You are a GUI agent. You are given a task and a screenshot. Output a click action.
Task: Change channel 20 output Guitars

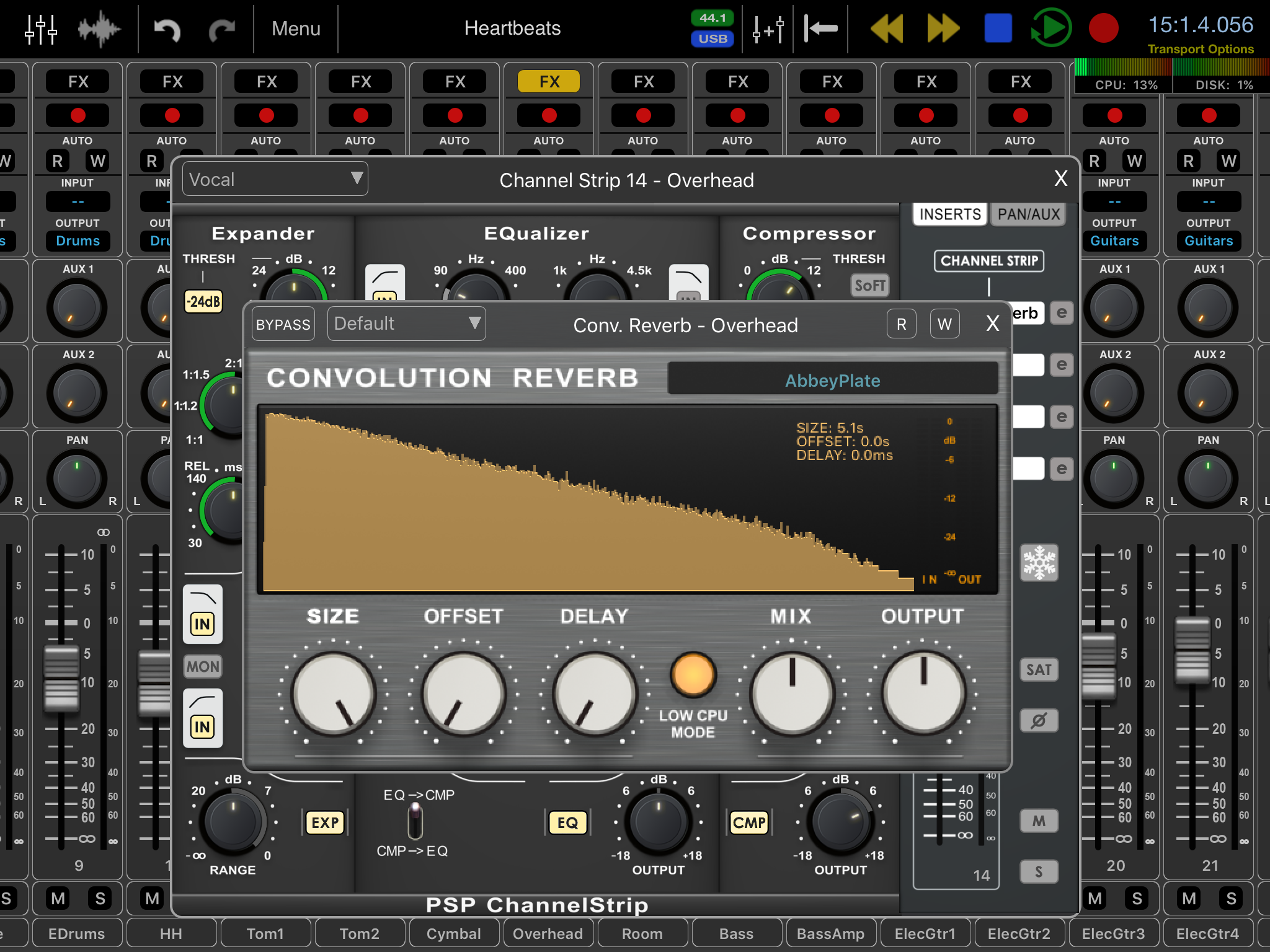pyautogui.click(x=1114, y=241)
